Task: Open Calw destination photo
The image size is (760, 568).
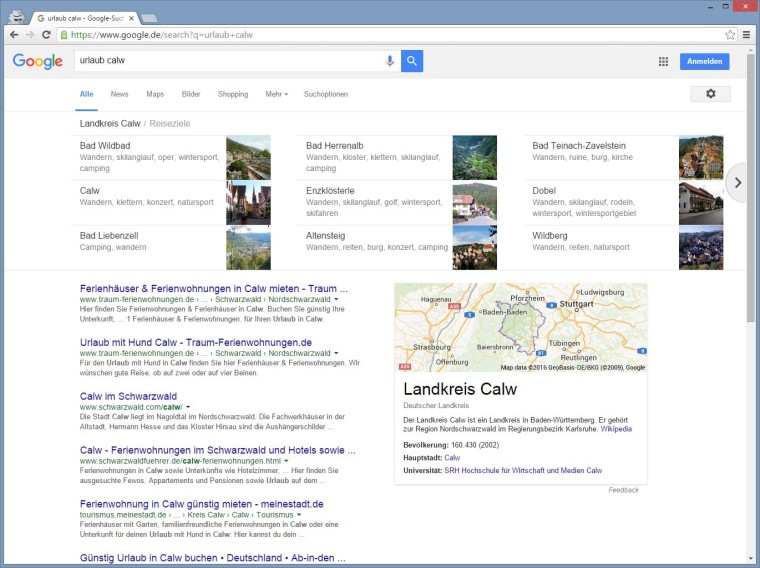Action: 248,203
